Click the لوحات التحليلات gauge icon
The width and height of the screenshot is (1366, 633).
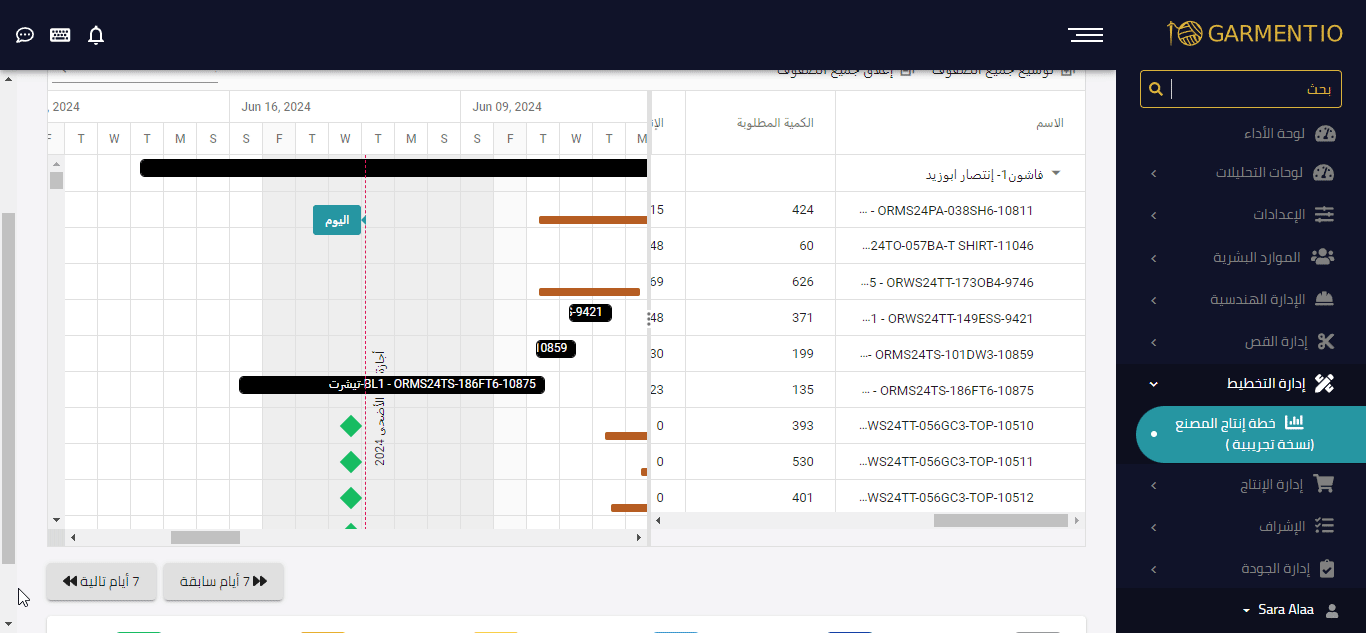point(1323,173)
